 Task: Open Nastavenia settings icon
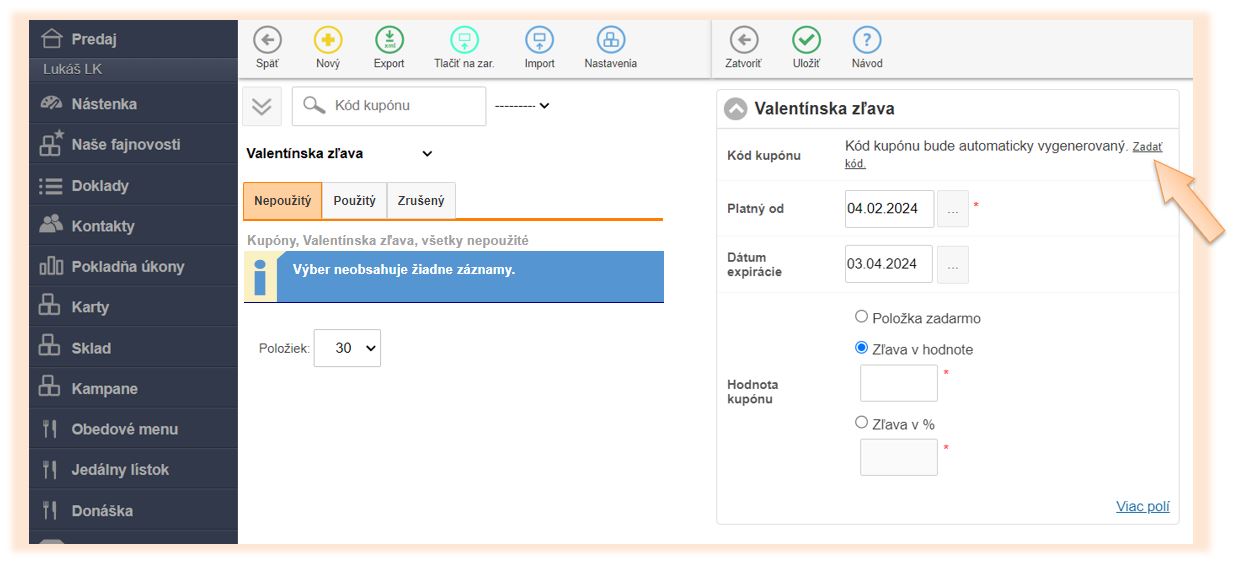(x=610, y=40)
